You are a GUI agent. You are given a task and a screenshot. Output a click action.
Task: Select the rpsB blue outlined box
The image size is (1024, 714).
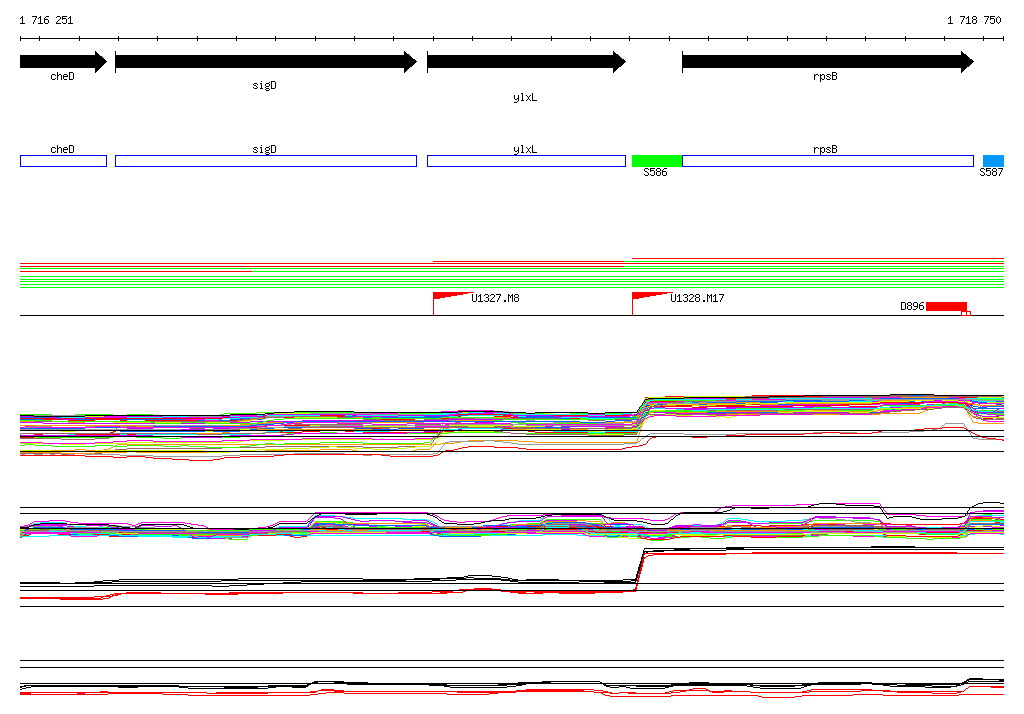pyautogui.click(x=828, y=161)
